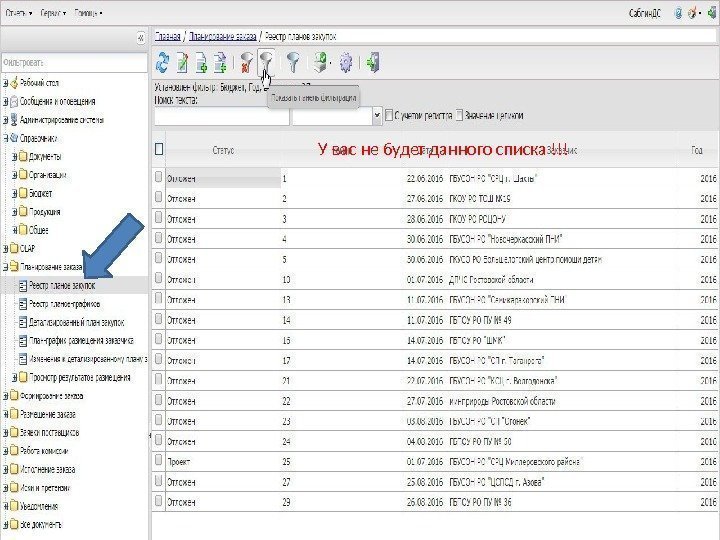Click the logout icon at far top right
720x540 pixels.
tap(711, 13)
